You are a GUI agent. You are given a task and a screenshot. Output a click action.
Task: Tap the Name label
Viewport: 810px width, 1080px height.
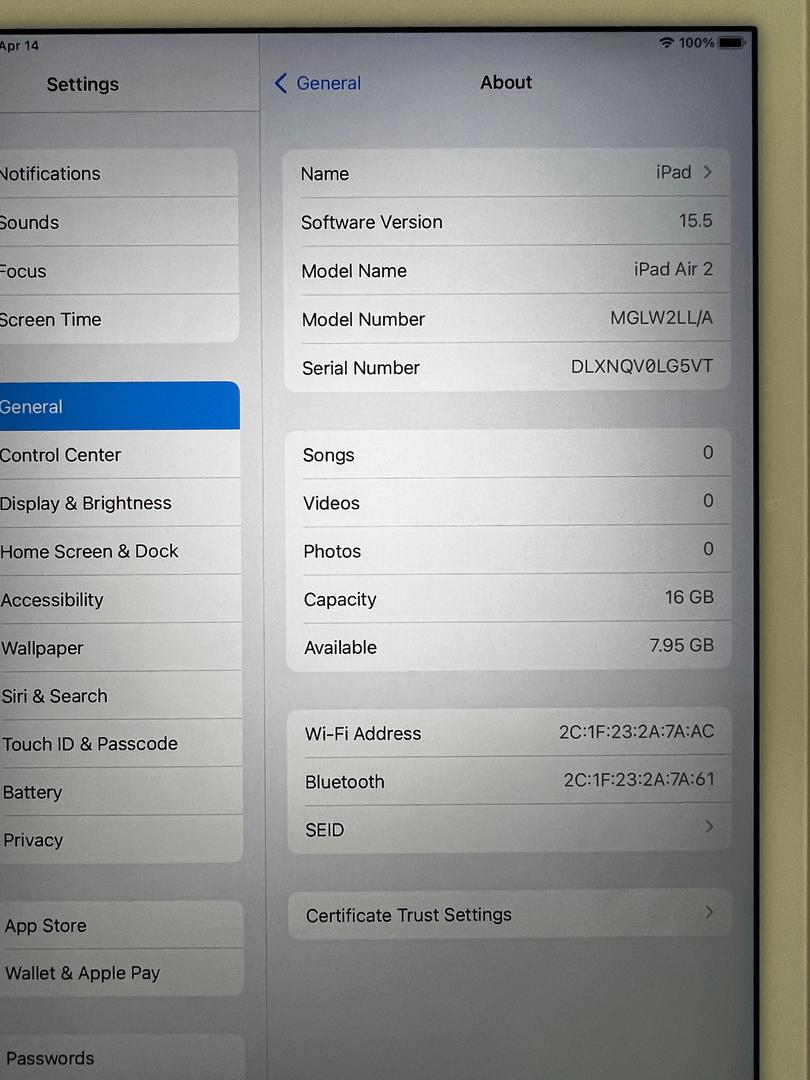tap(324, 174)
